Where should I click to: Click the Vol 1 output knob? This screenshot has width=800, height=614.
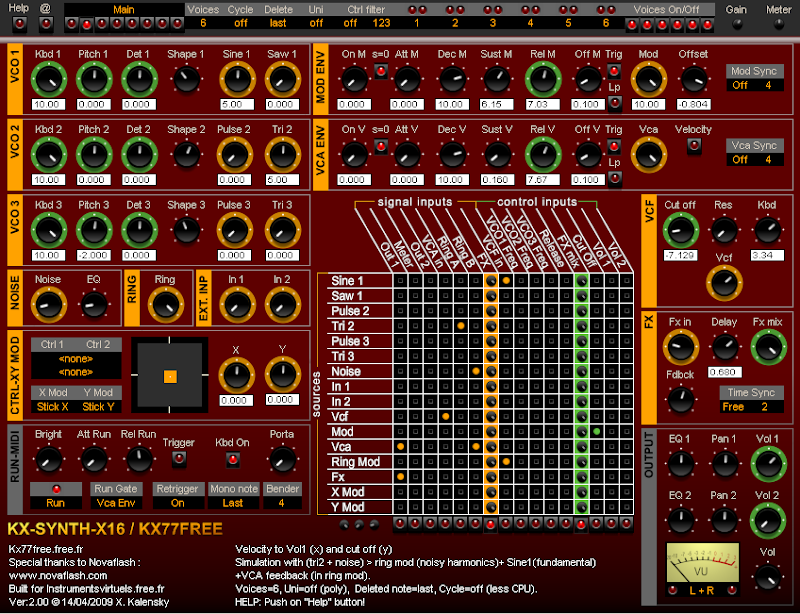coord(768,464)
